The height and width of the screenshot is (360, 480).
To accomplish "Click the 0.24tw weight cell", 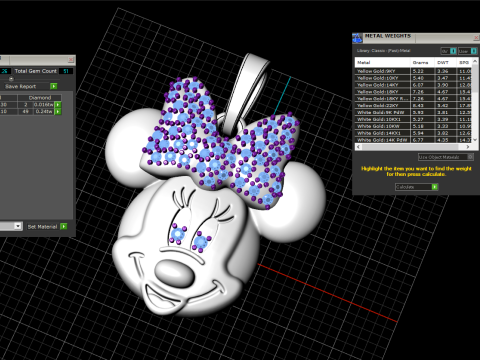I will coord(44,111).
